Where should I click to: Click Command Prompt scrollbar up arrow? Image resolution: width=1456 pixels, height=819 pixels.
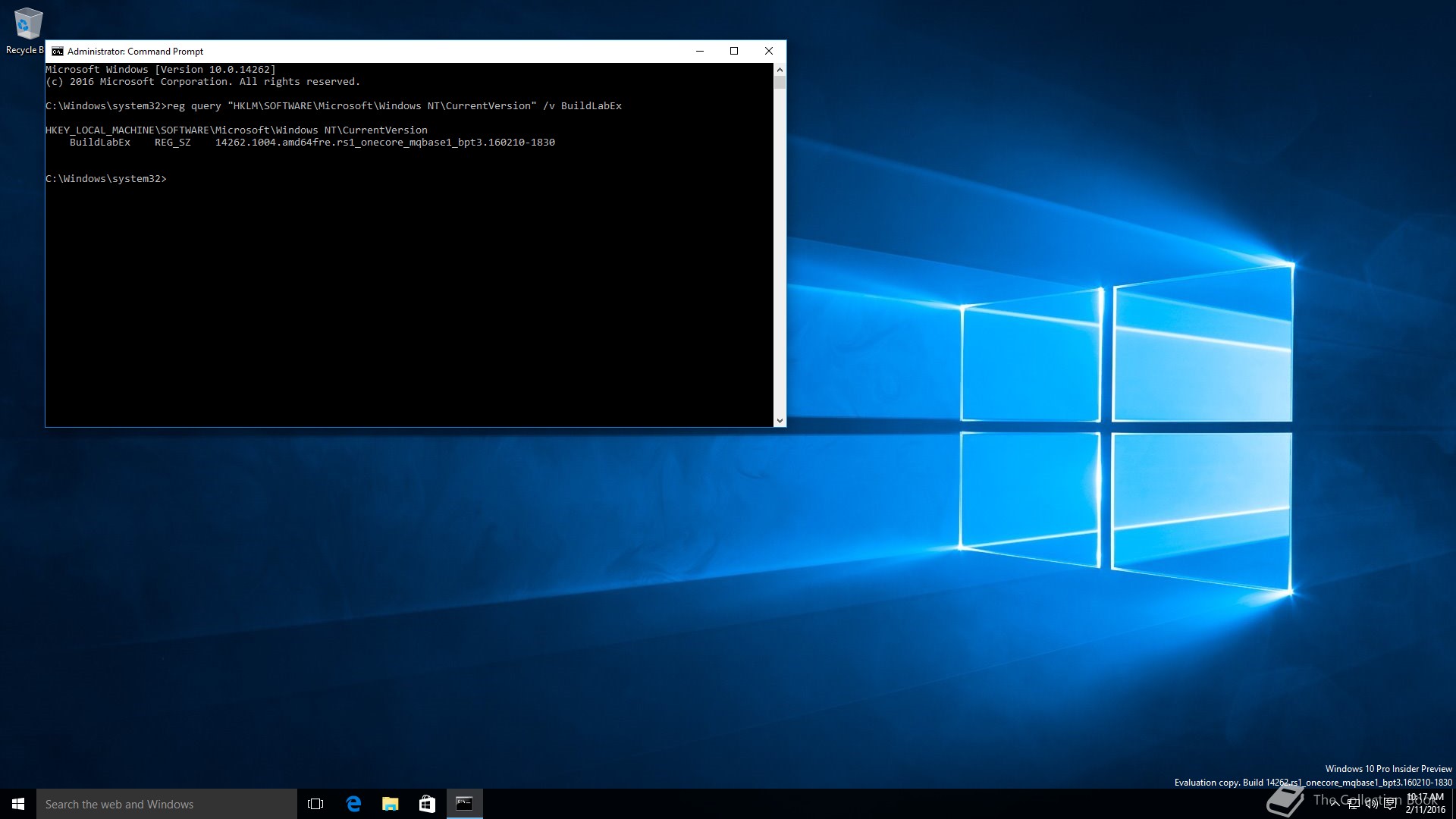click(780, 70)
